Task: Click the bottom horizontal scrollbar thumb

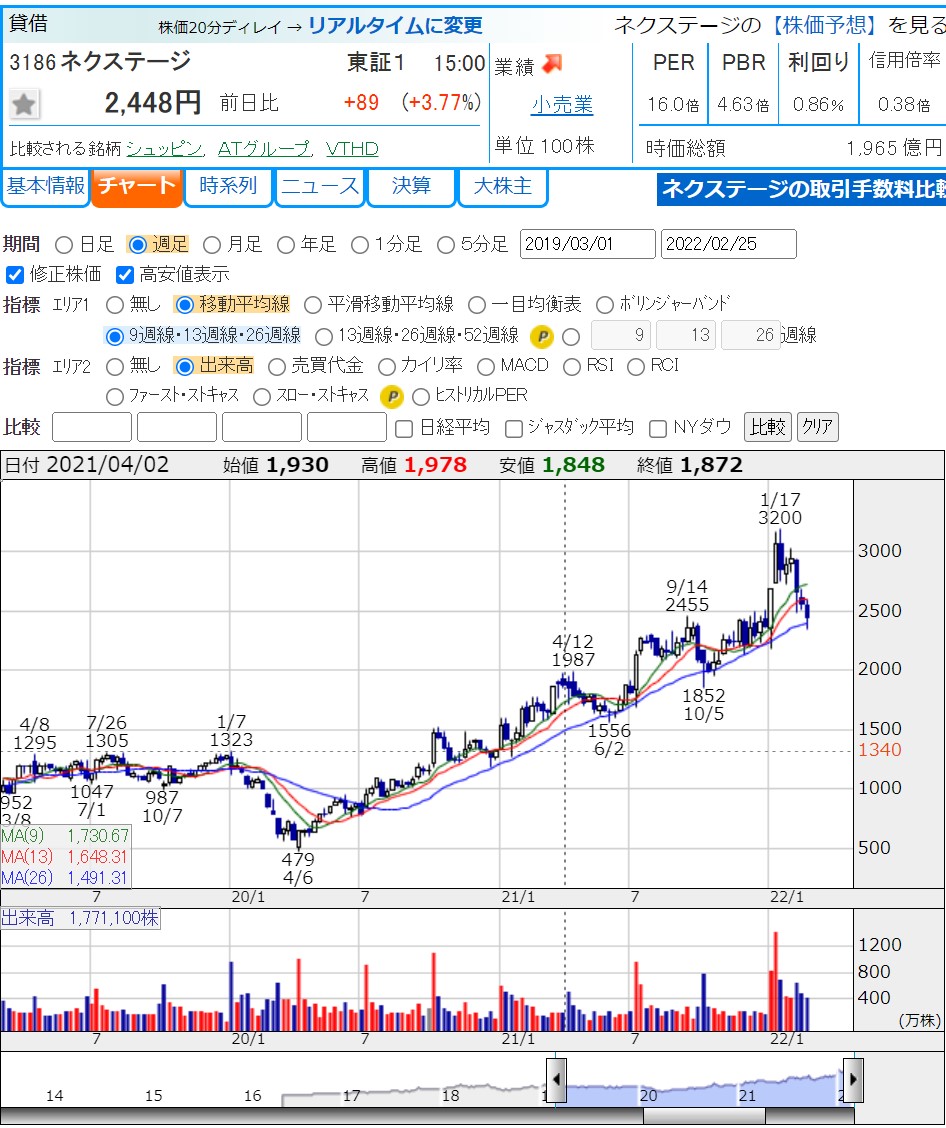Action: coord(704,1115)
